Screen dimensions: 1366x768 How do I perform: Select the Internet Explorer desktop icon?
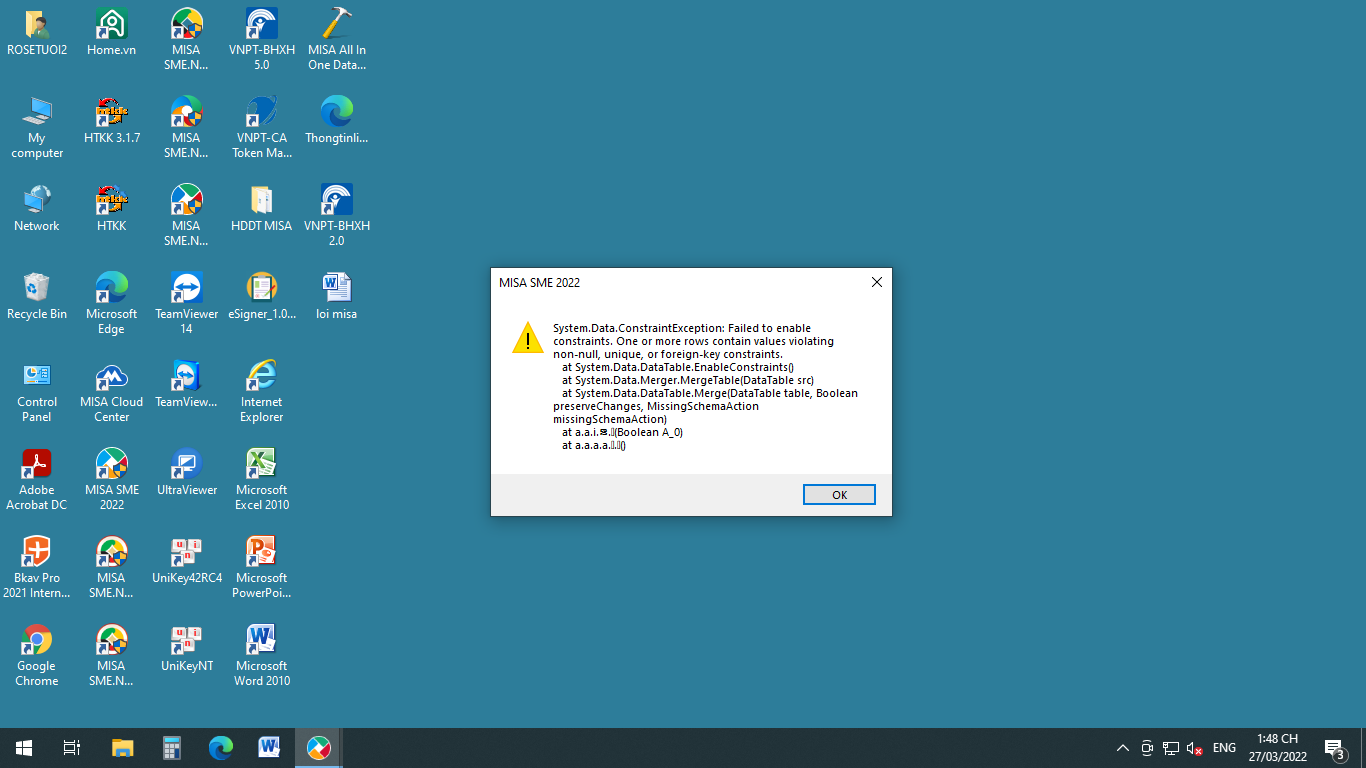(x=262, y=392)
